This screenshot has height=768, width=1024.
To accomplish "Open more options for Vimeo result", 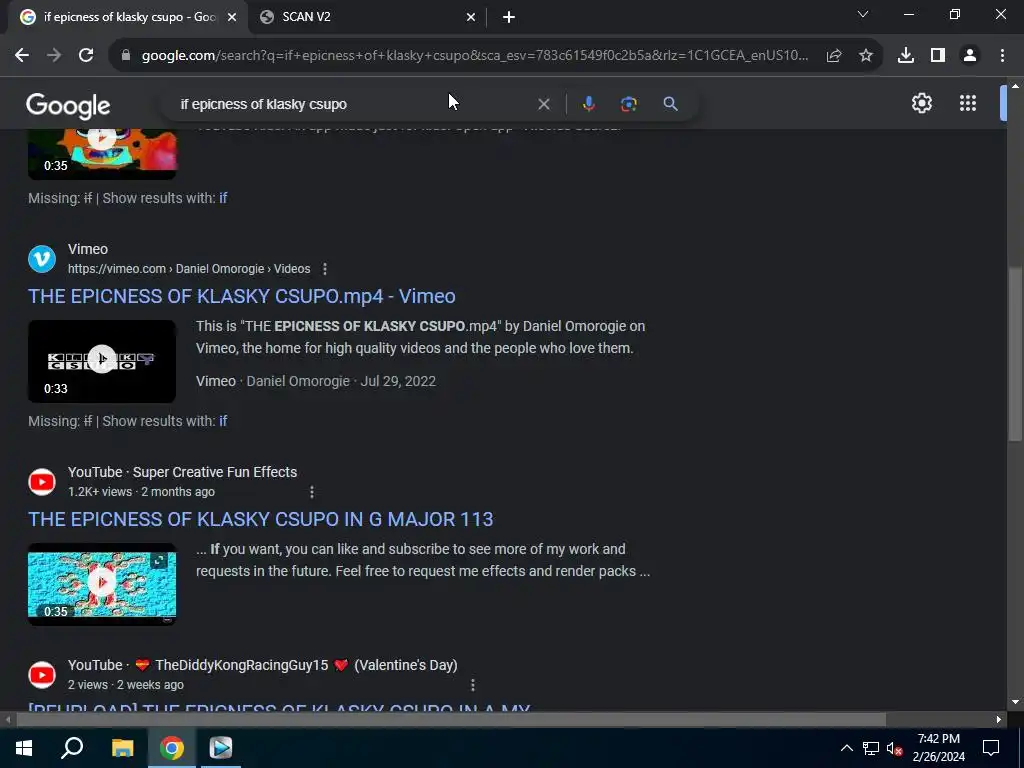I will [x=325, y=269].
